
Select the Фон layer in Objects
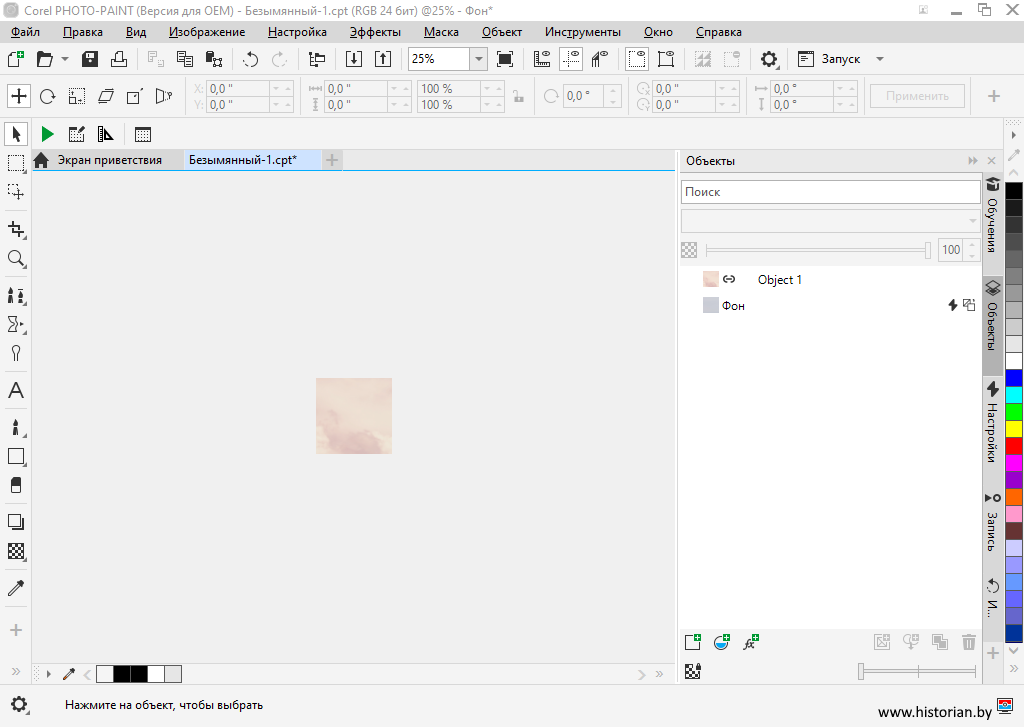[733, 306]
